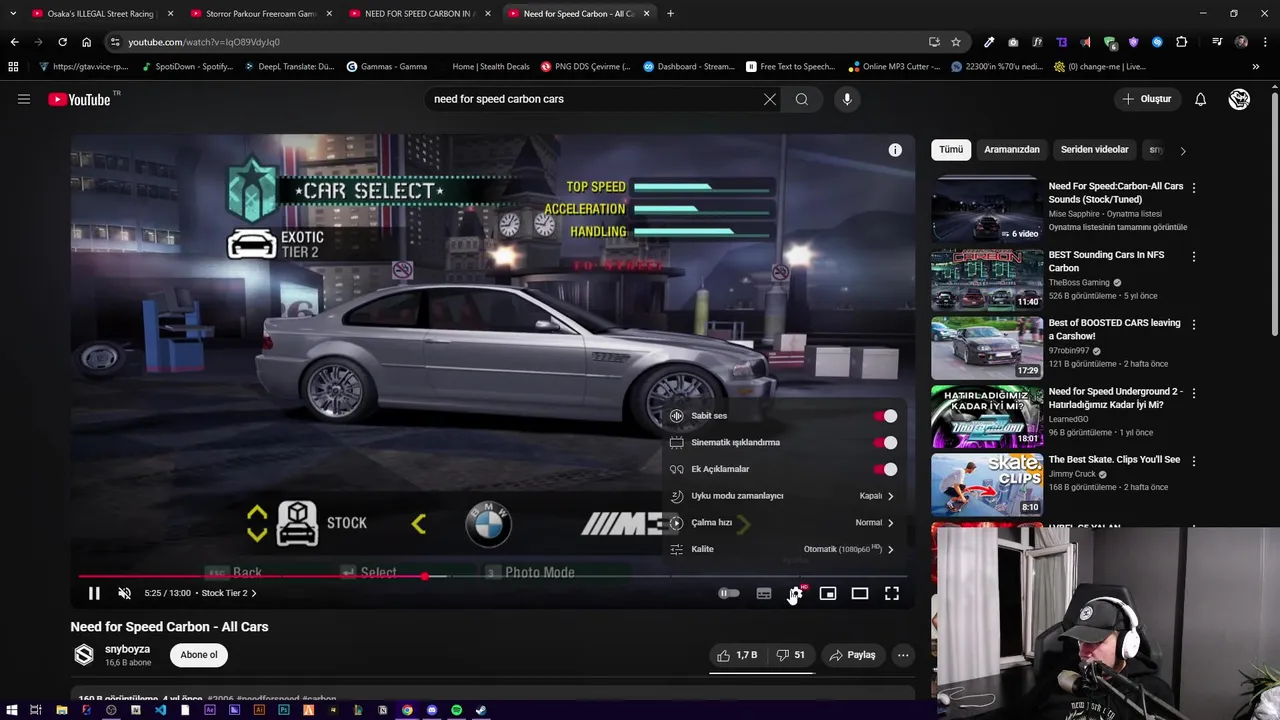Viewport: 1280px width, 720px height.
Task: Switch to theater mode
Action: coord(860,593)
